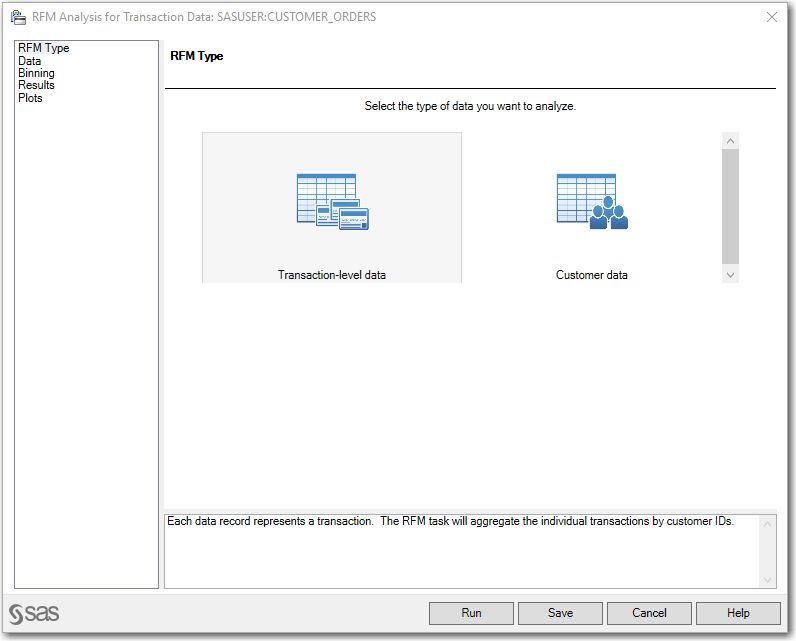Click the RFM task icon in title bar
Image resolution: width=796 pixels, height=641 pixels.
[18, 17]
